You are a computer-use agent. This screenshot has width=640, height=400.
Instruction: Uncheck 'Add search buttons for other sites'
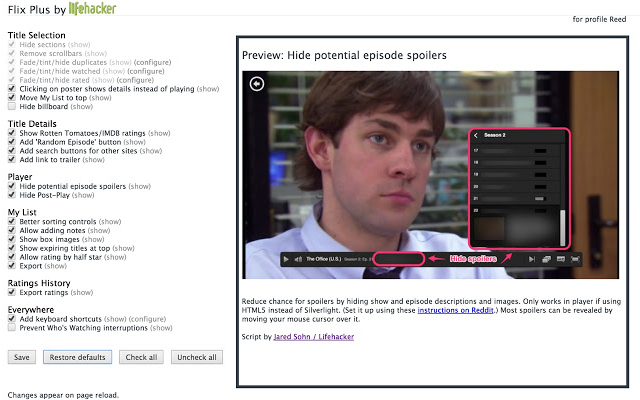[x=11, y=151]
